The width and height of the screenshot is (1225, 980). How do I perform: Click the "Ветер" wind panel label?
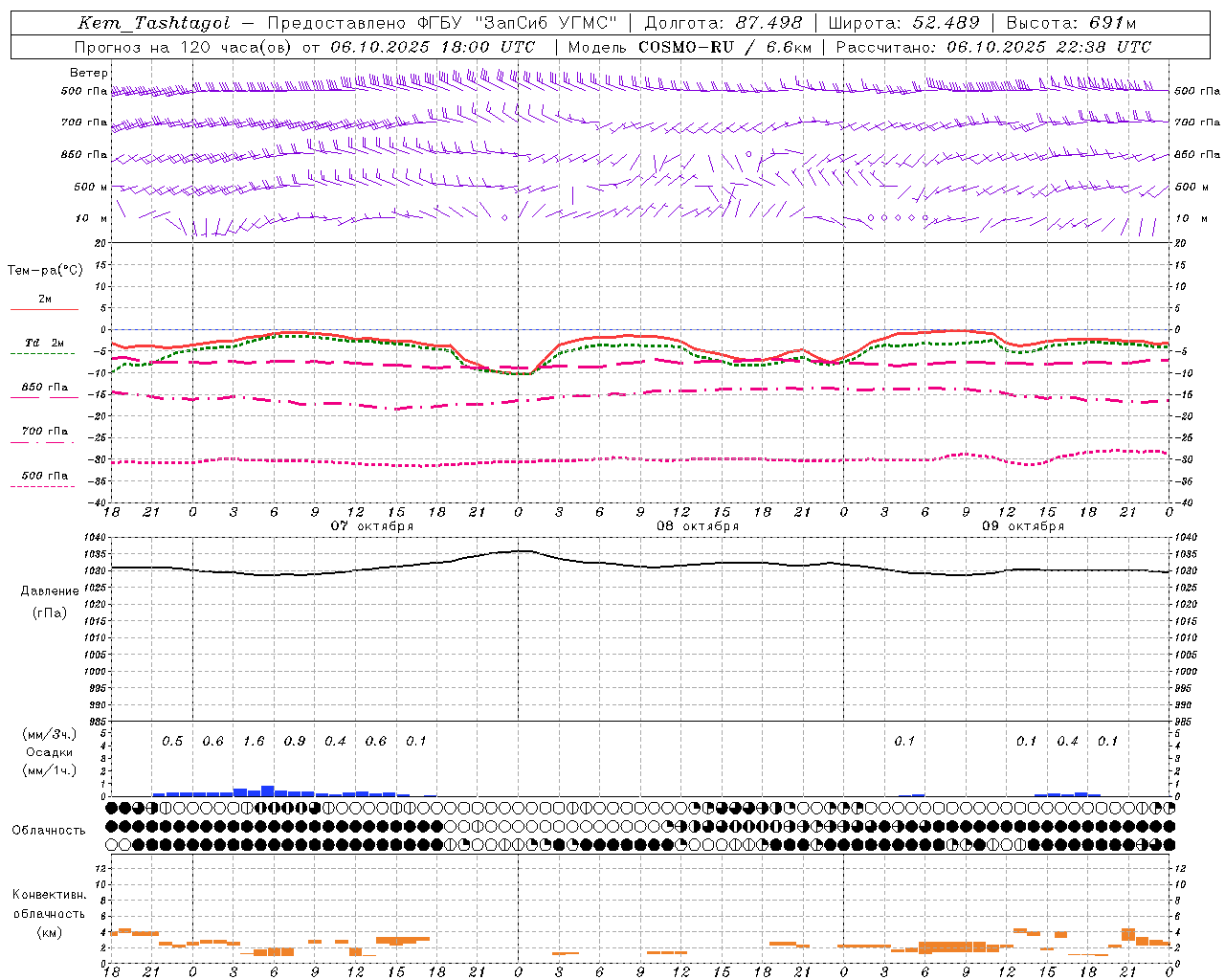88,73
